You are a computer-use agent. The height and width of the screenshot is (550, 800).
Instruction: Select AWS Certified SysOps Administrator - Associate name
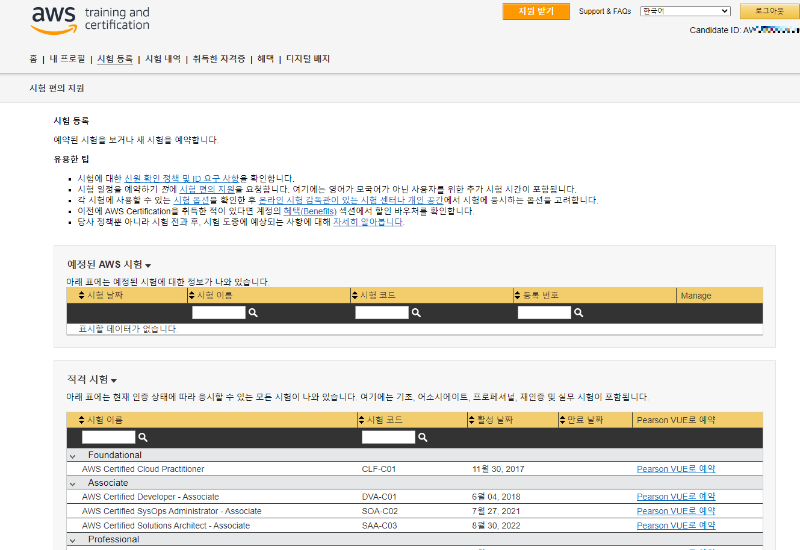pos(171,511)
